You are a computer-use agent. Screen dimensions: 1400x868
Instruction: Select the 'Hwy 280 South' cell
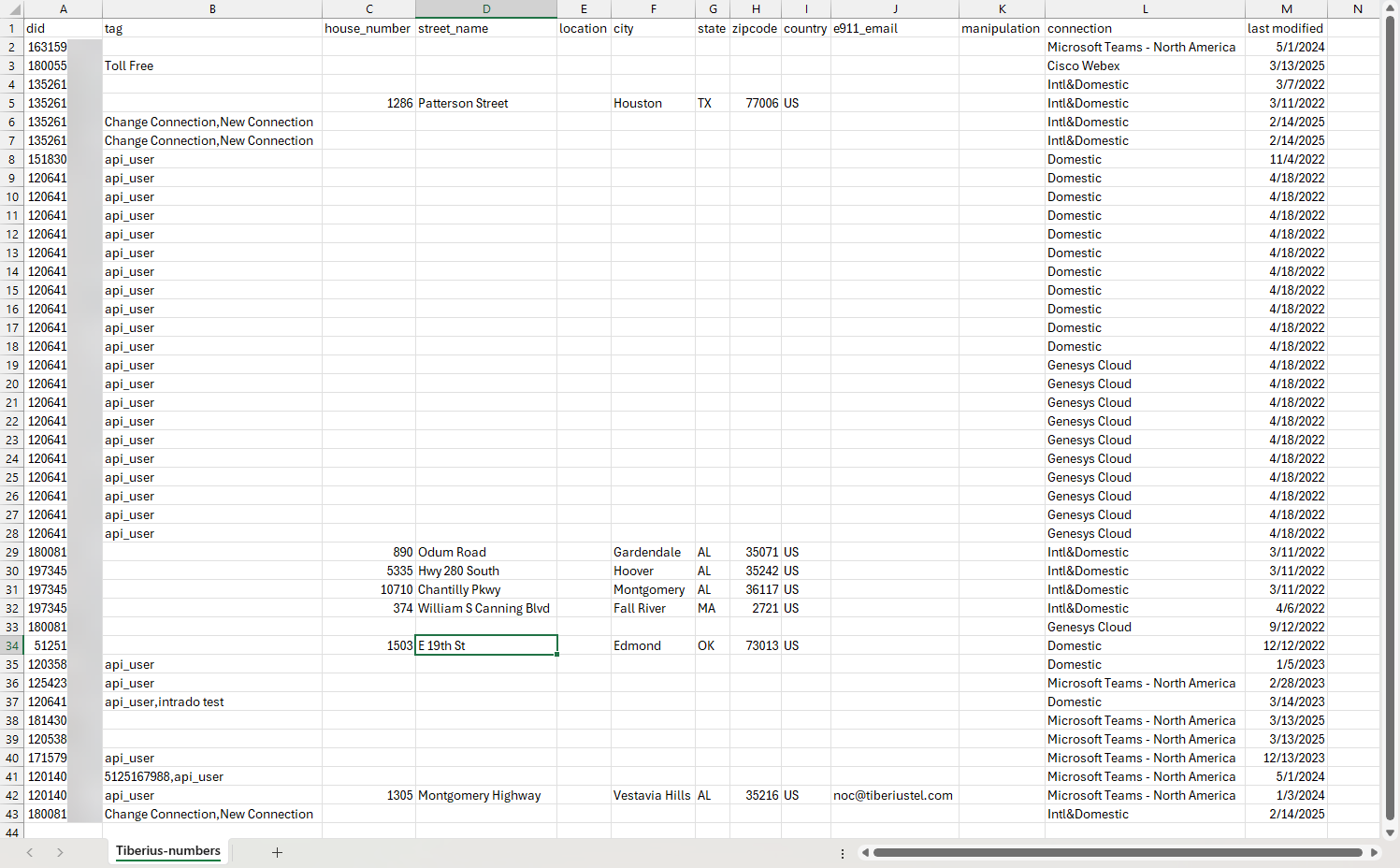point(486,571)
